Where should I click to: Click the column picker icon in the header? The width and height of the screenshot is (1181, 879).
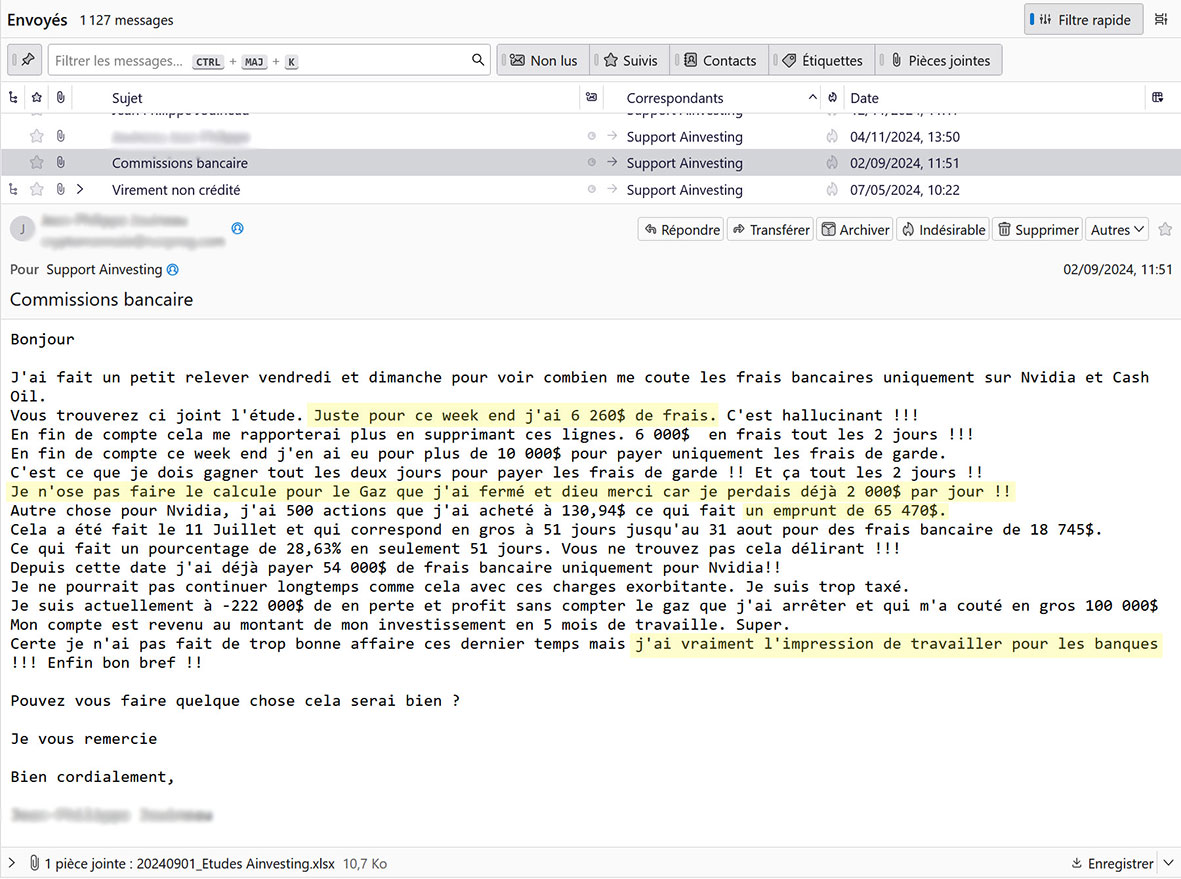1158,98
